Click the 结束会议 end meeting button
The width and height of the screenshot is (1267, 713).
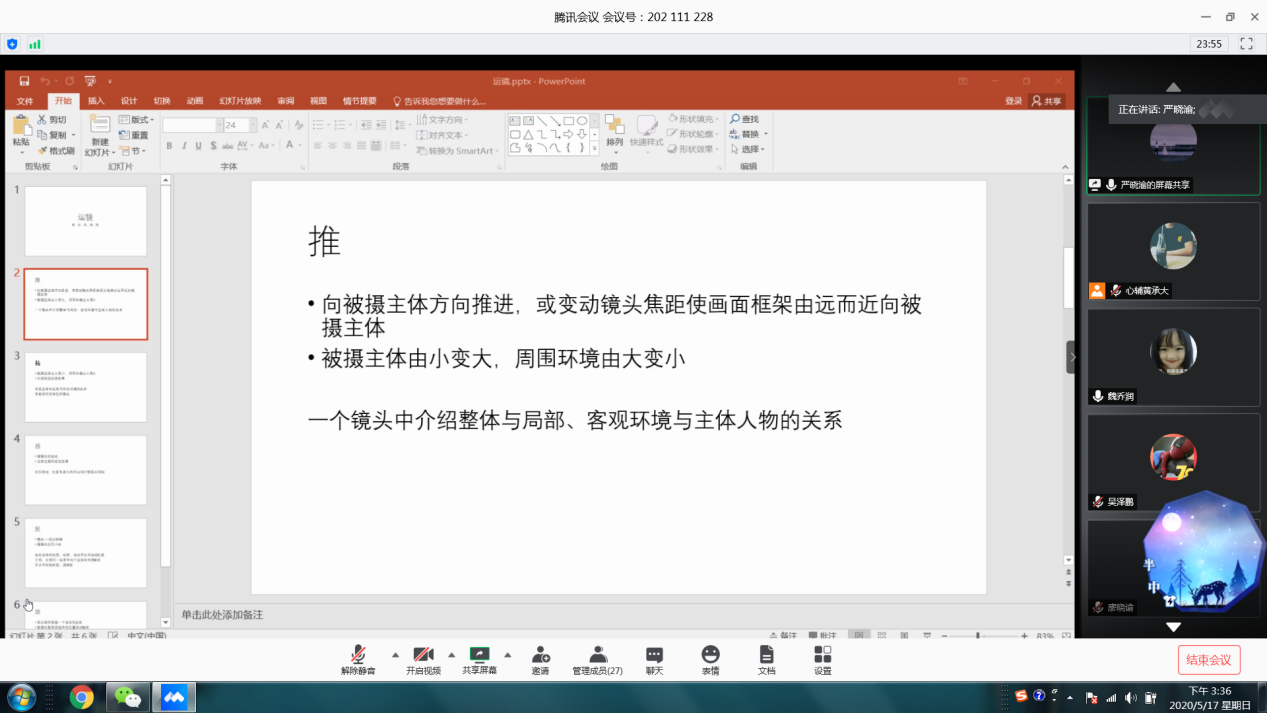pos(1208,660)
